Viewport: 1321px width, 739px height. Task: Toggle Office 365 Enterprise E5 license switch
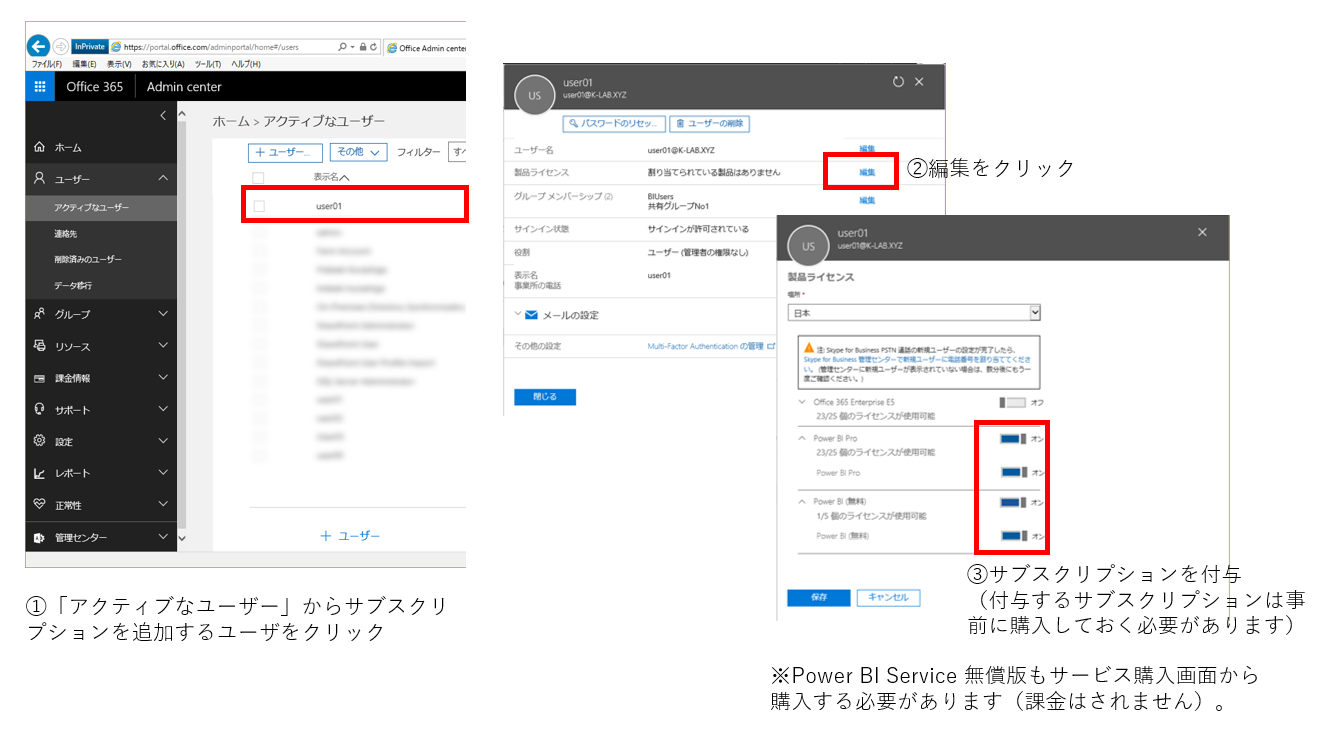coord(1012,402)
